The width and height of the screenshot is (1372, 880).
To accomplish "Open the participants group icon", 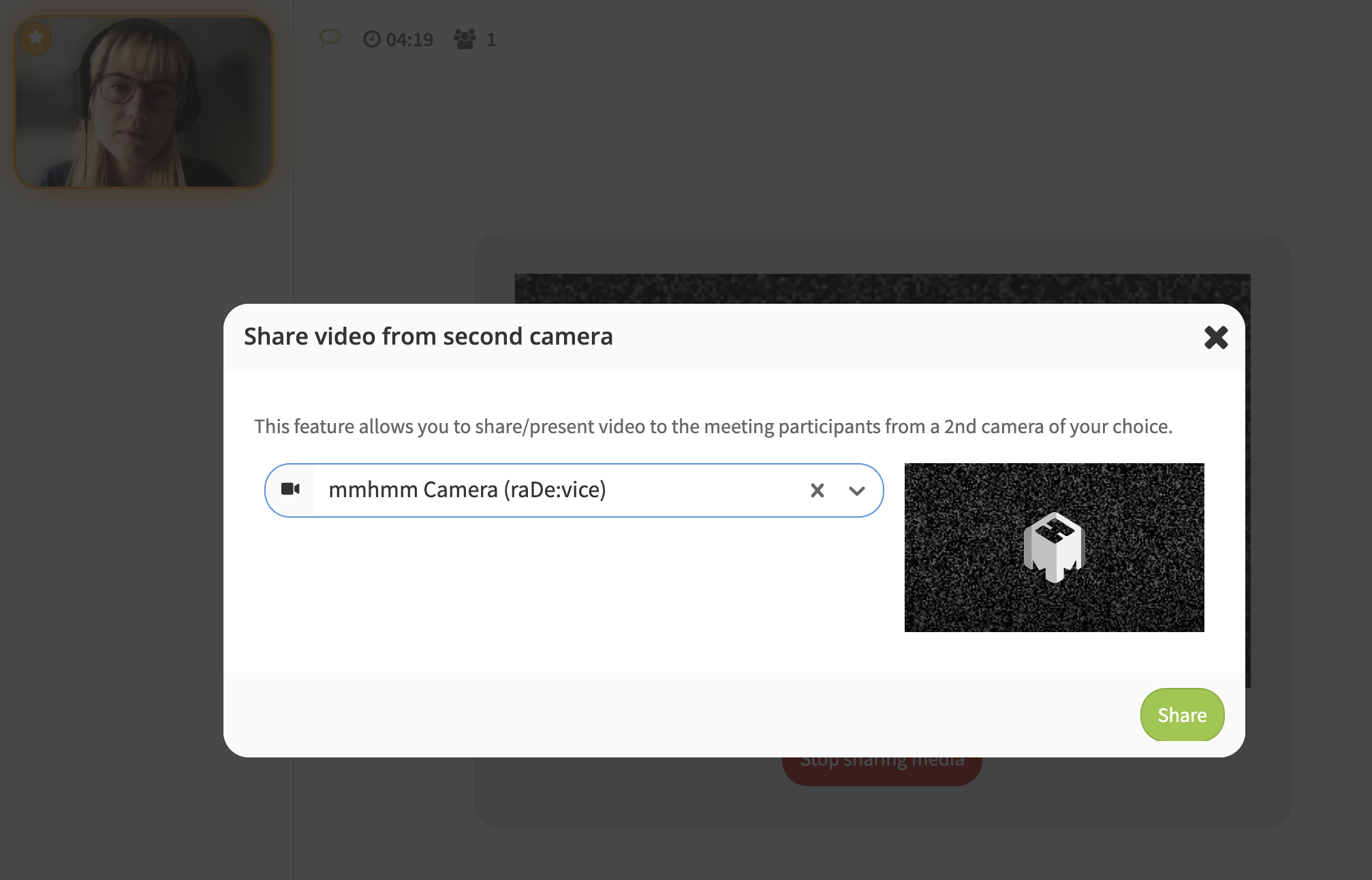I will (x=465, y=39).
